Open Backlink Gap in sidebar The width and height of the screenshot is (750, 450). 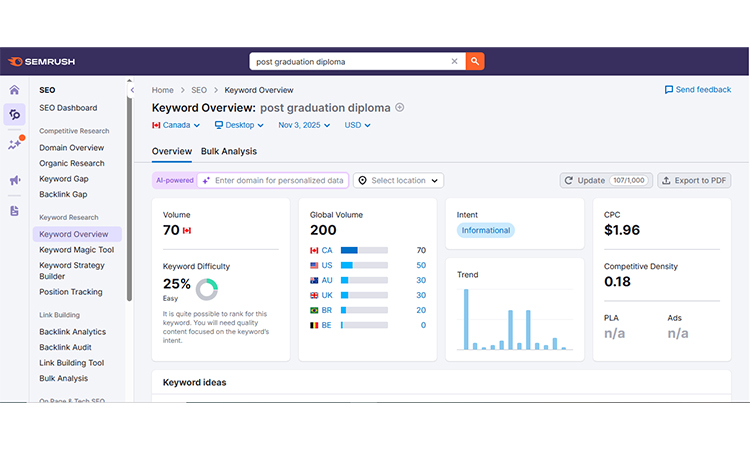(x=63, y=194)
